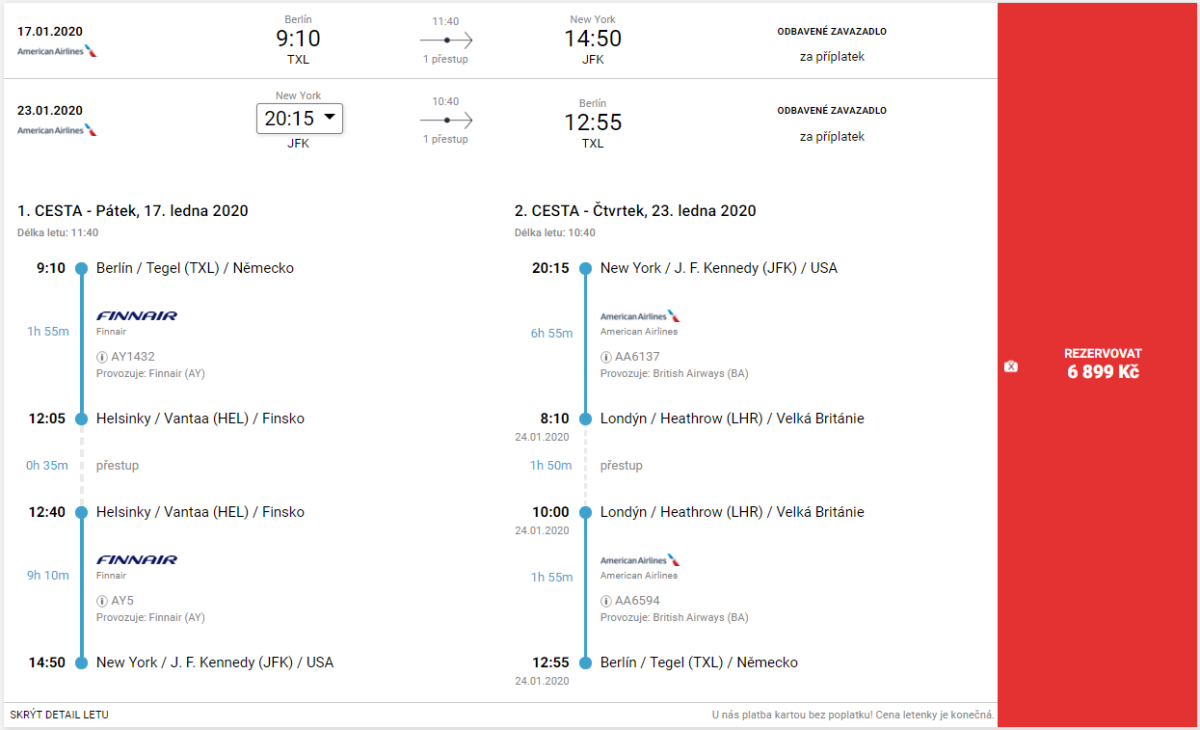Screen dimensions: 1200x730
Task: Click the 8:10 Londýn Heathrow timeline dot
Action: 586,419
